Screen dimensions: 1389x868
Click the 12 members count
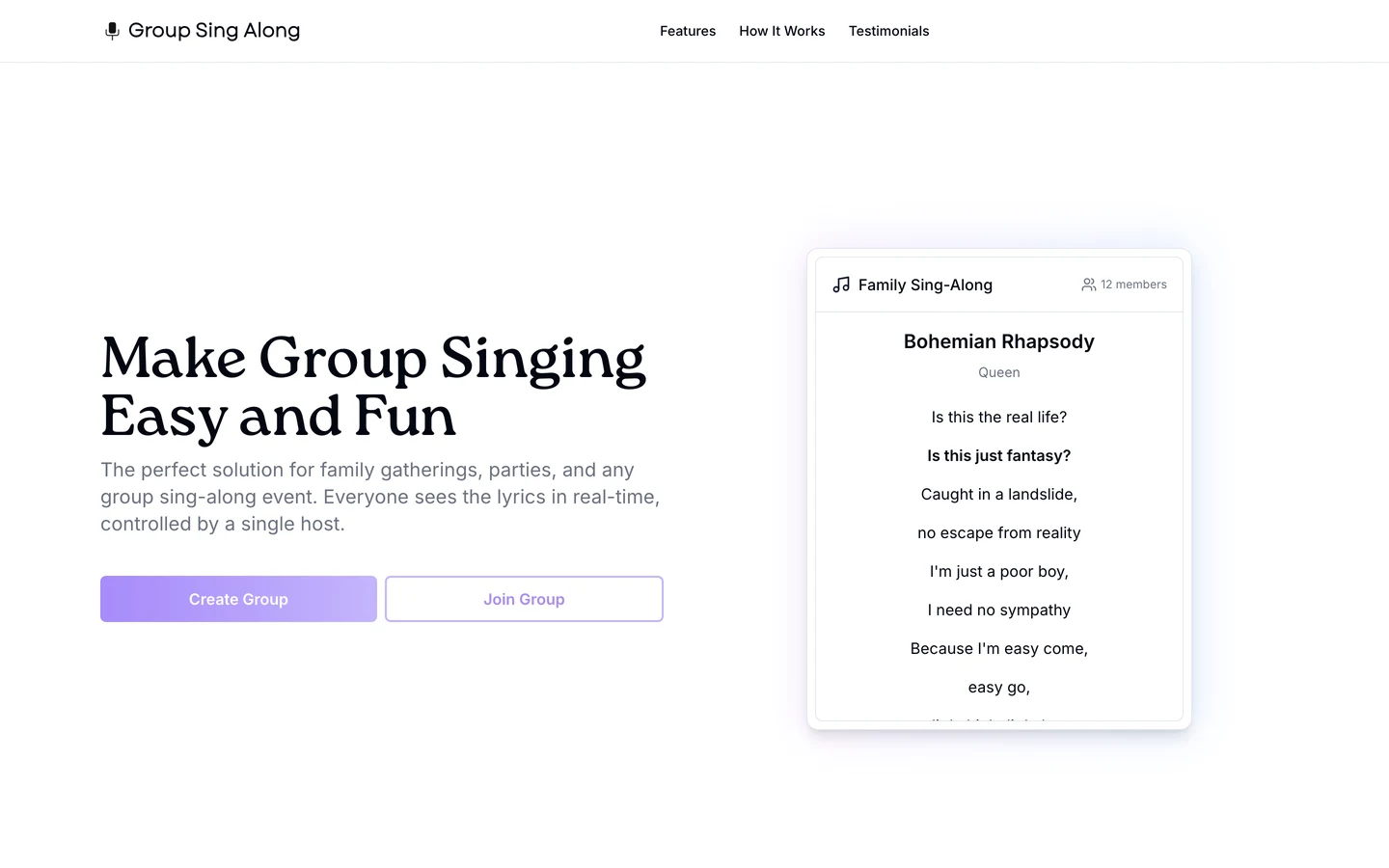click(x=1133, y=285)
